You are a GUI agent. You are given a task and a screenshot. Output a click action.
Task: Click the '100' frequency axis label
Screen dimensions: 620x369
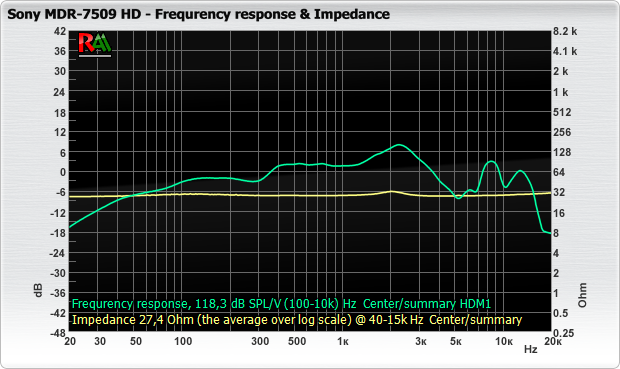click(x=183, y=341)
